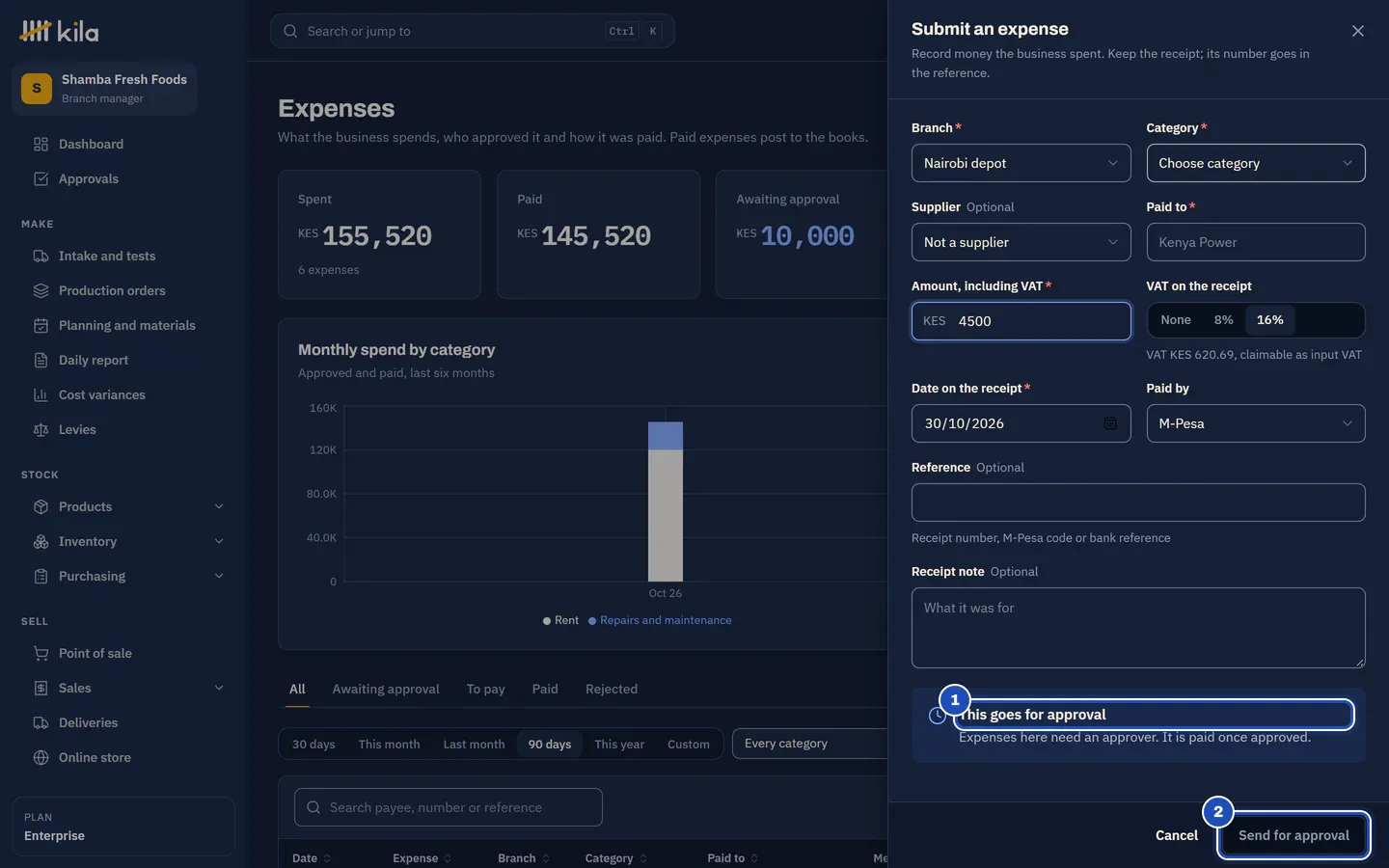Screen dimensions: 1389x868
Task: Click the Paid to input field
Action: tap(1256, 242)
